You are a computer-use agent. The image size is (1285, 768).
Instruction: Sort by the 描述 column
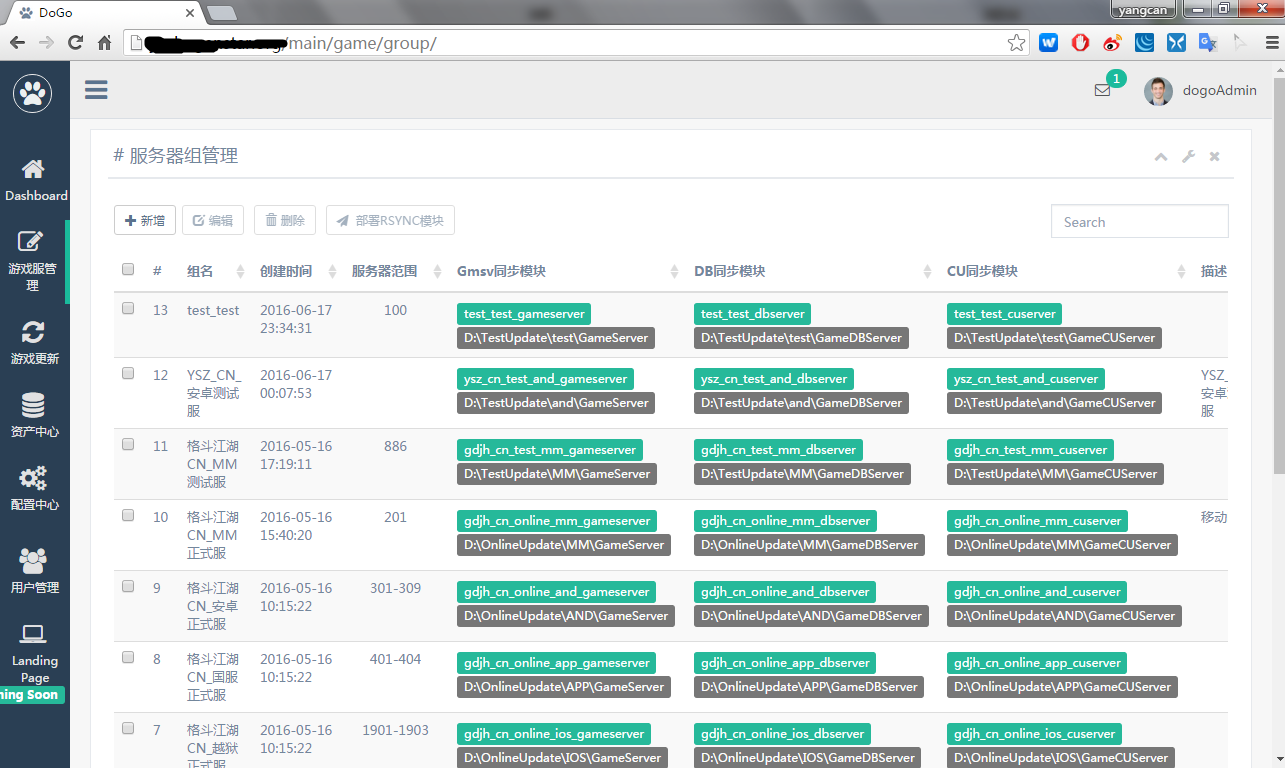pyautogui.click(x=1214, y=272)
